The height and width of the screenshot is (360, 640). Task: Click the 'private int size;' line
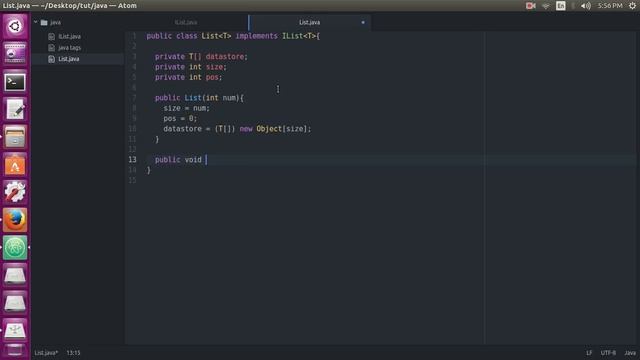191,67
